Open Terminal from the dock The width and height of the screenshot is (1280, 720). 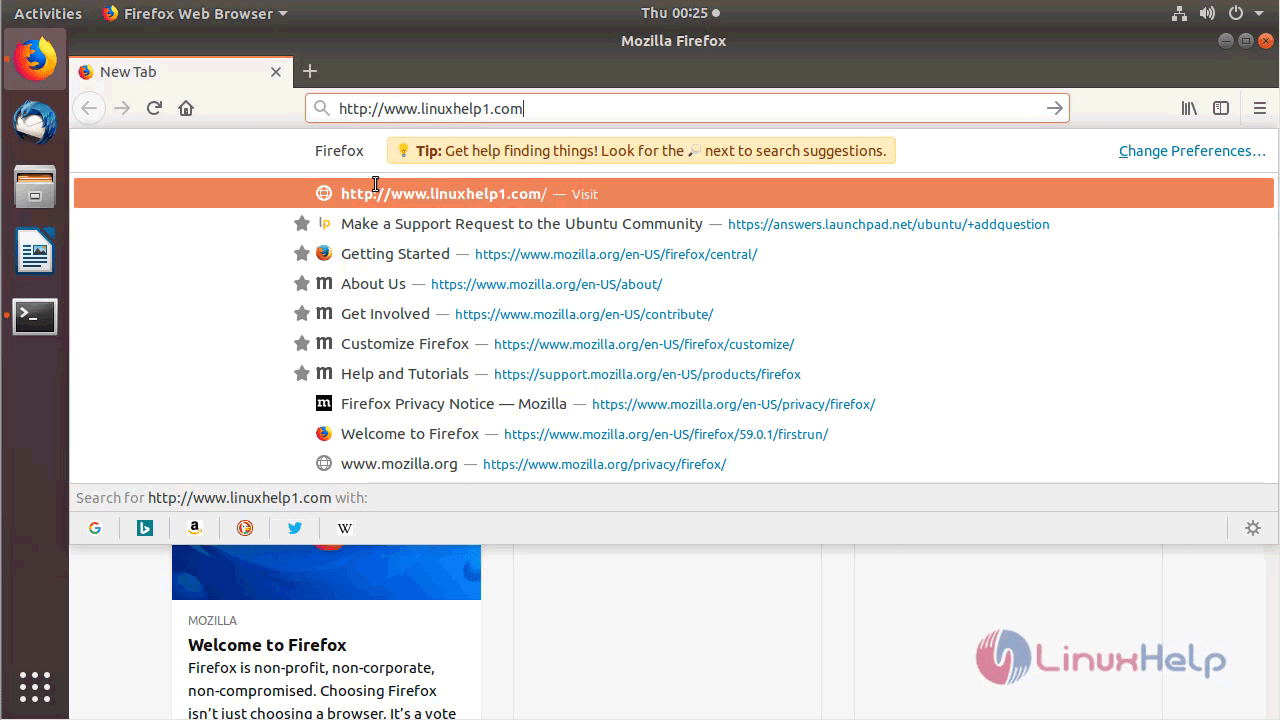coord(35,316)
